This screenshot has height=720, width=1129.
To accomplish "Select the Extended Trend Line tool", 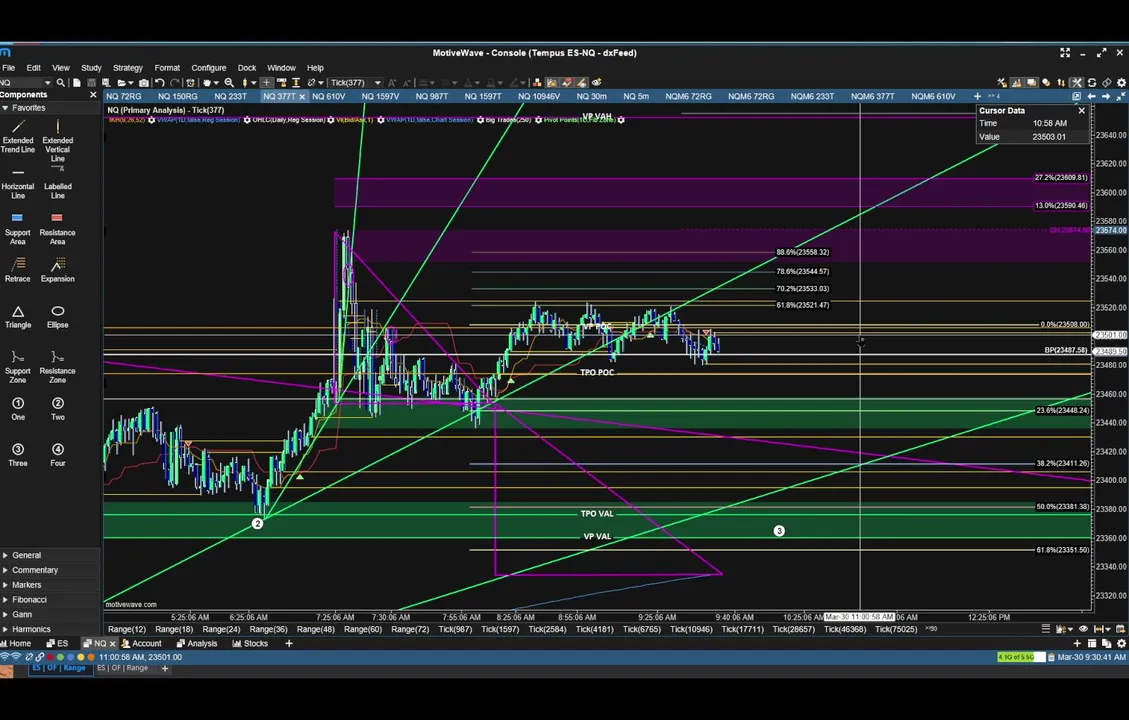I will (18, 136).
